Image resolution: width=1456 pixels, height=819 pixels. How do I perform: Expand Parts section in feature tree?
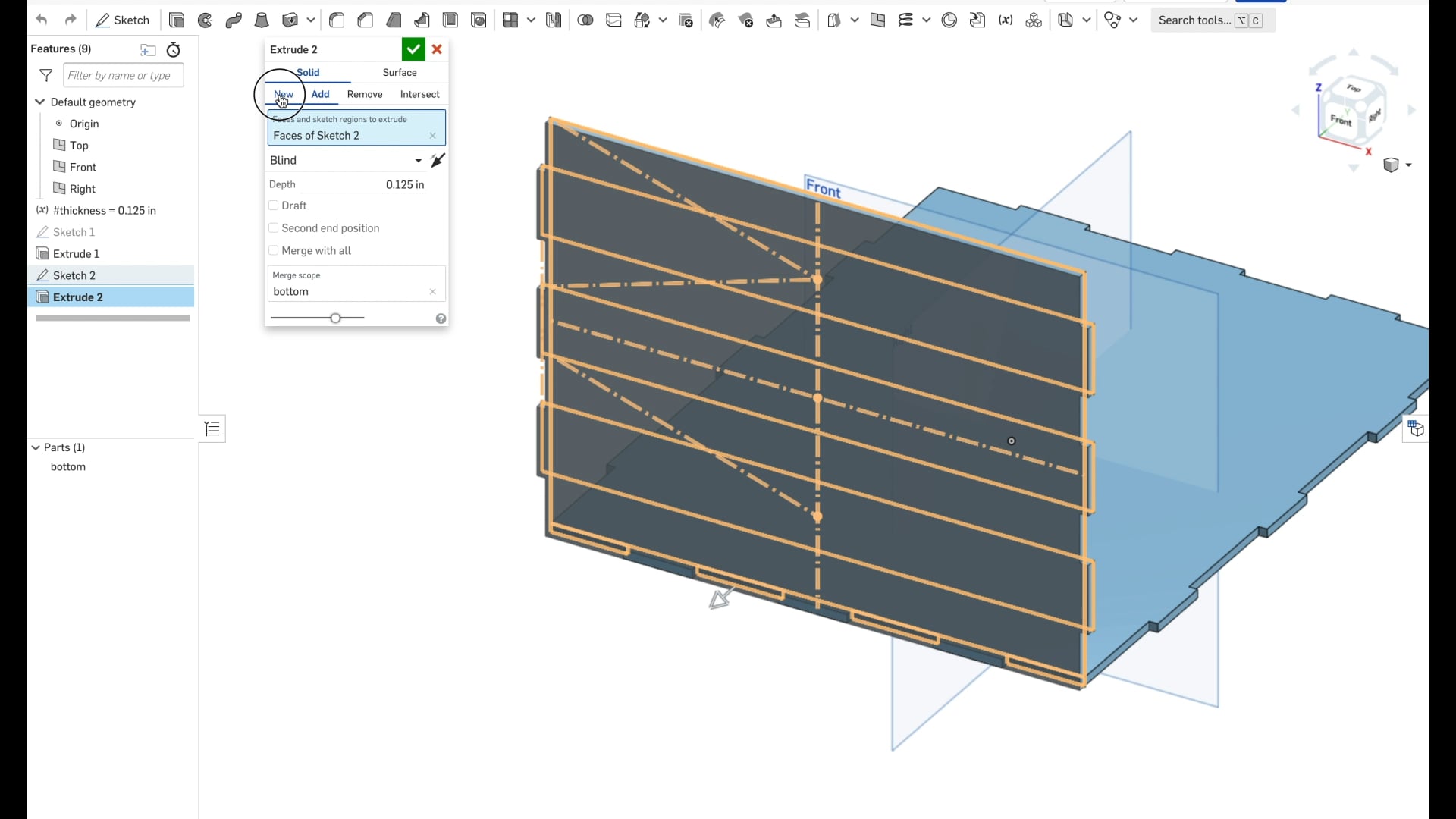tap(35, 447)
